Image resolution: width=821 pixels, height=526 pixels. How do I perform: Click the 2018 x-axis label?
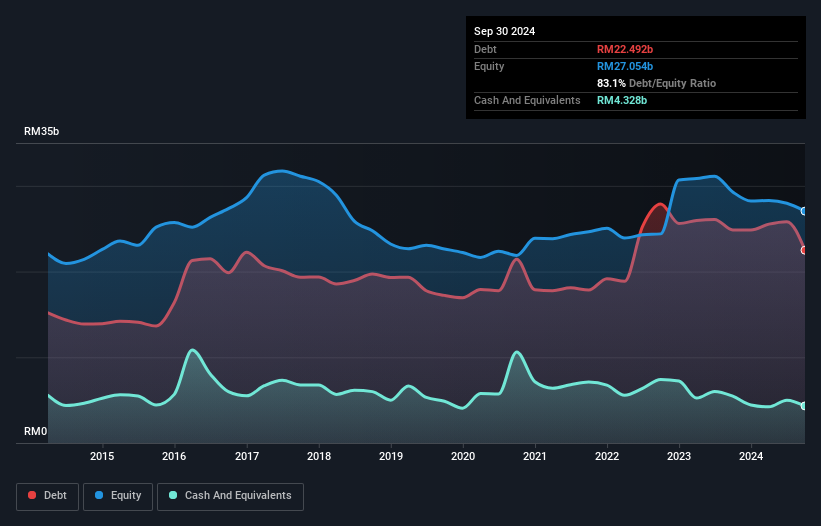tap(319, 456)
